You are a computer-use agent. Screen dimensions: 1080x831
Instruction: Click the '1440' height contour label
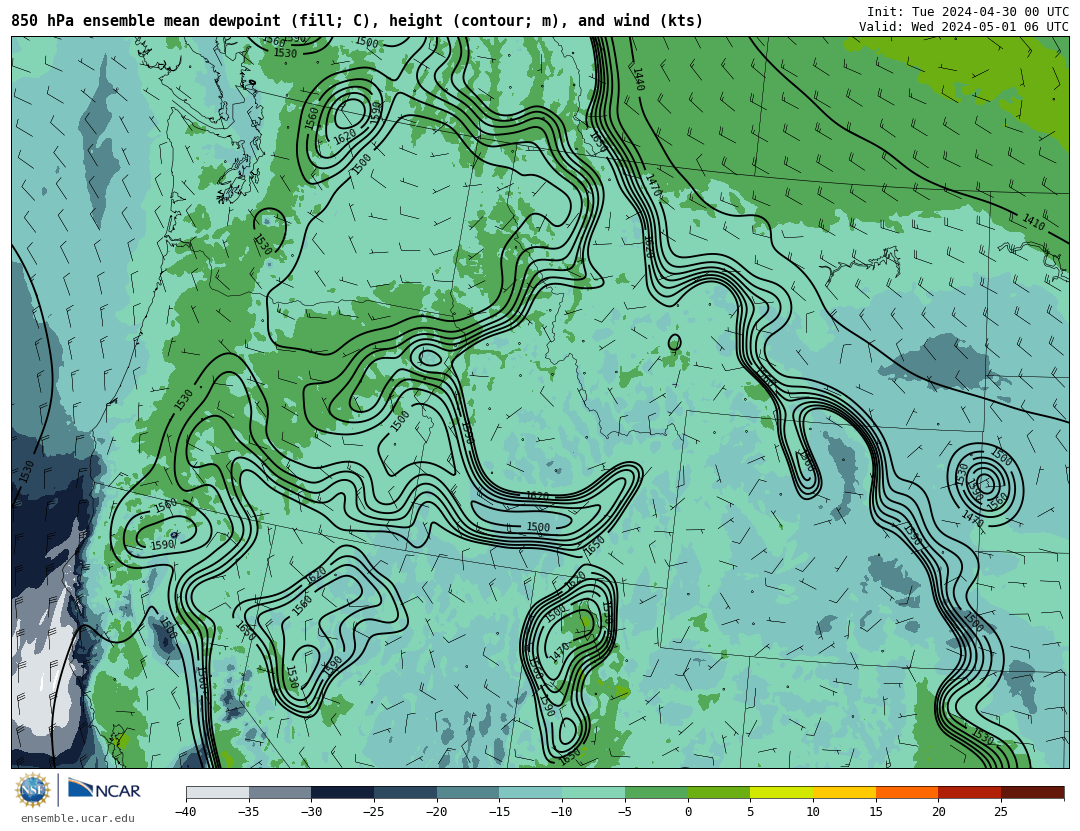pos(639,79)
